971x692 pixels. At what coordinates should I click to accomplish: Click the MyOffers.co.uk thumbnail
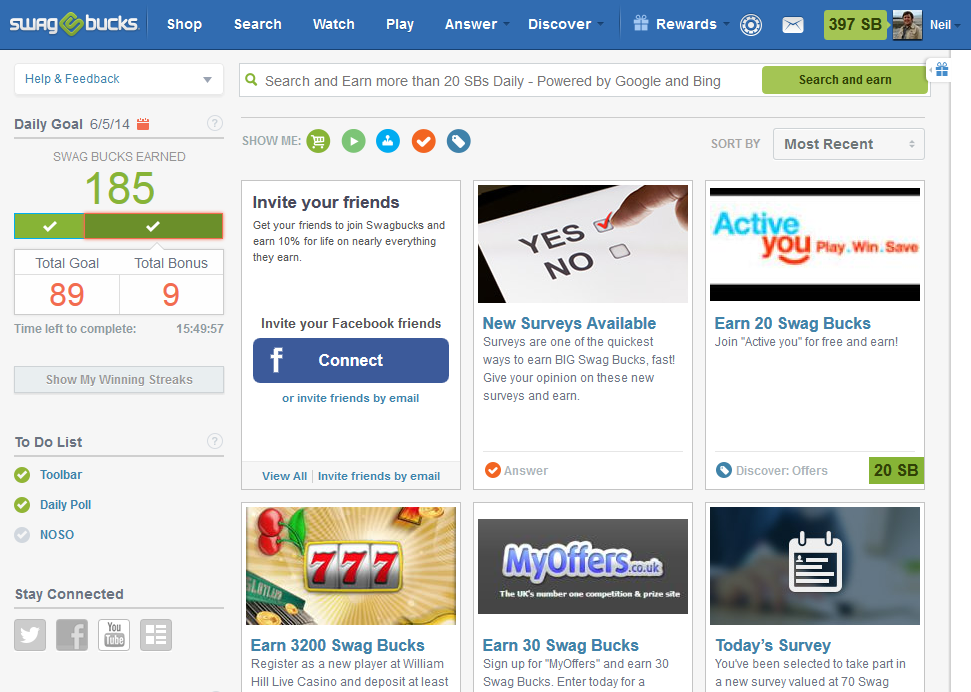[x=583, y=566]
